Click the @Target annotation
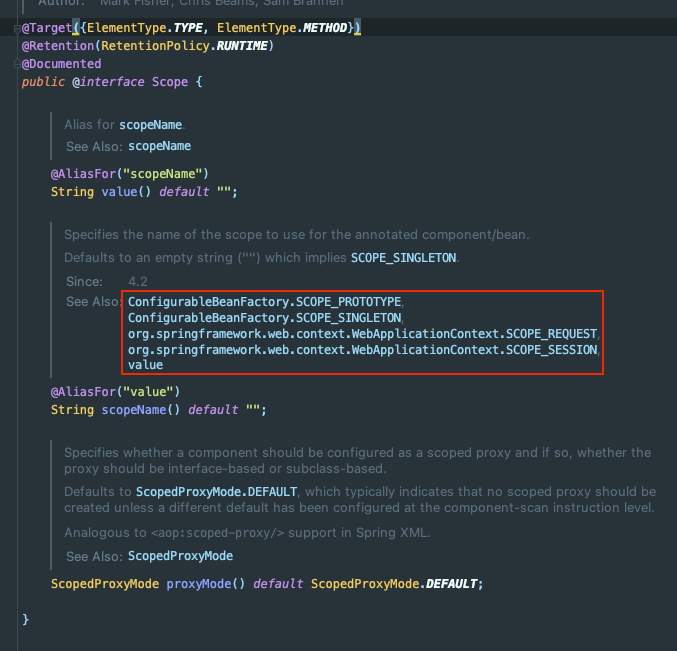 click(x=47, y=28)
